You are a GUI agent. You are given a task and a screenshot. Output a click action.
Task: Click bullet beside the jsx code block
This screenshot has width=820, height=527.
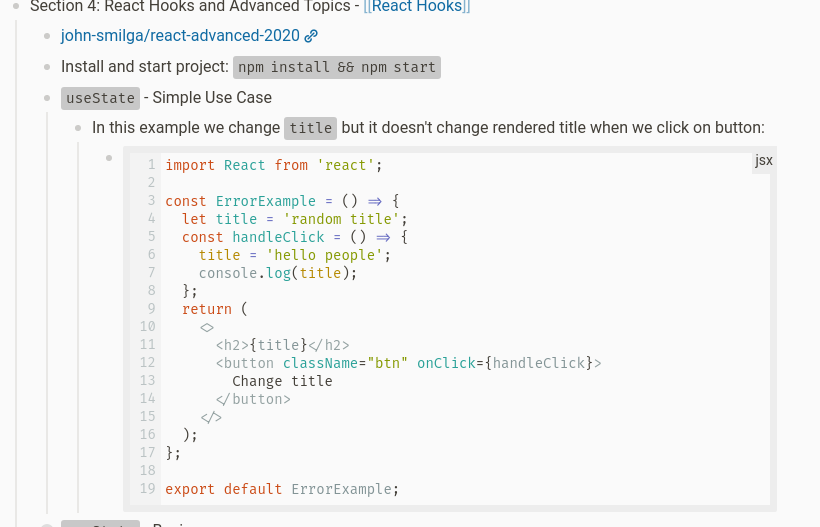[x=109, y=158]
